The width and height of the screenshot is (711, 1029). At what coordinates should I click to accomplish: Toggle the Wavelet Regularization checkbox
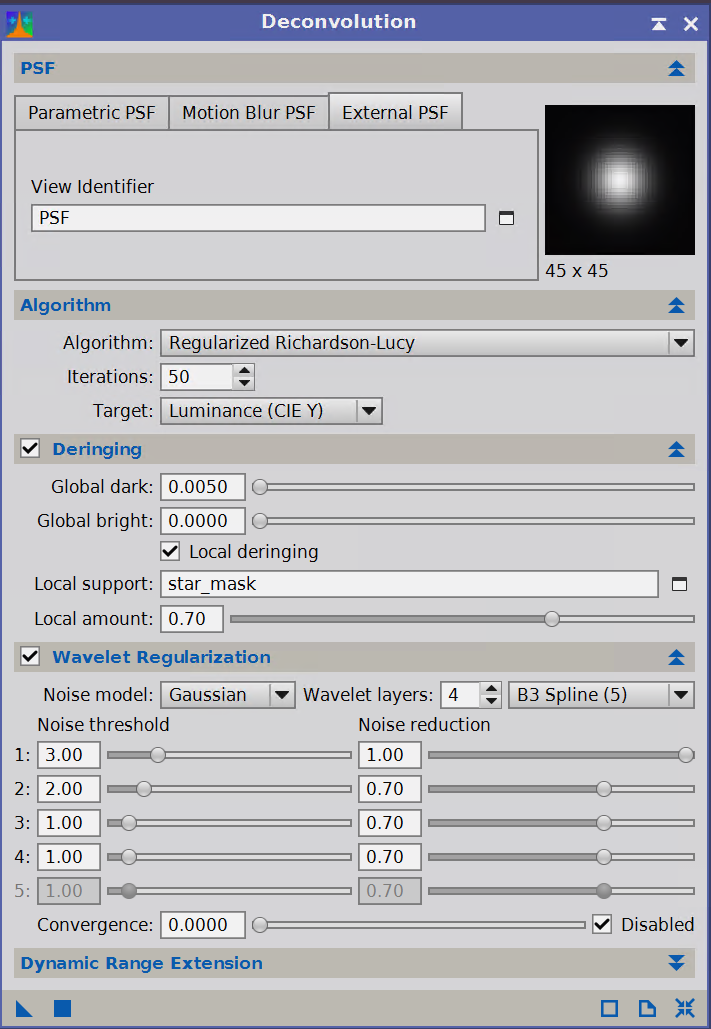[30, 657]
